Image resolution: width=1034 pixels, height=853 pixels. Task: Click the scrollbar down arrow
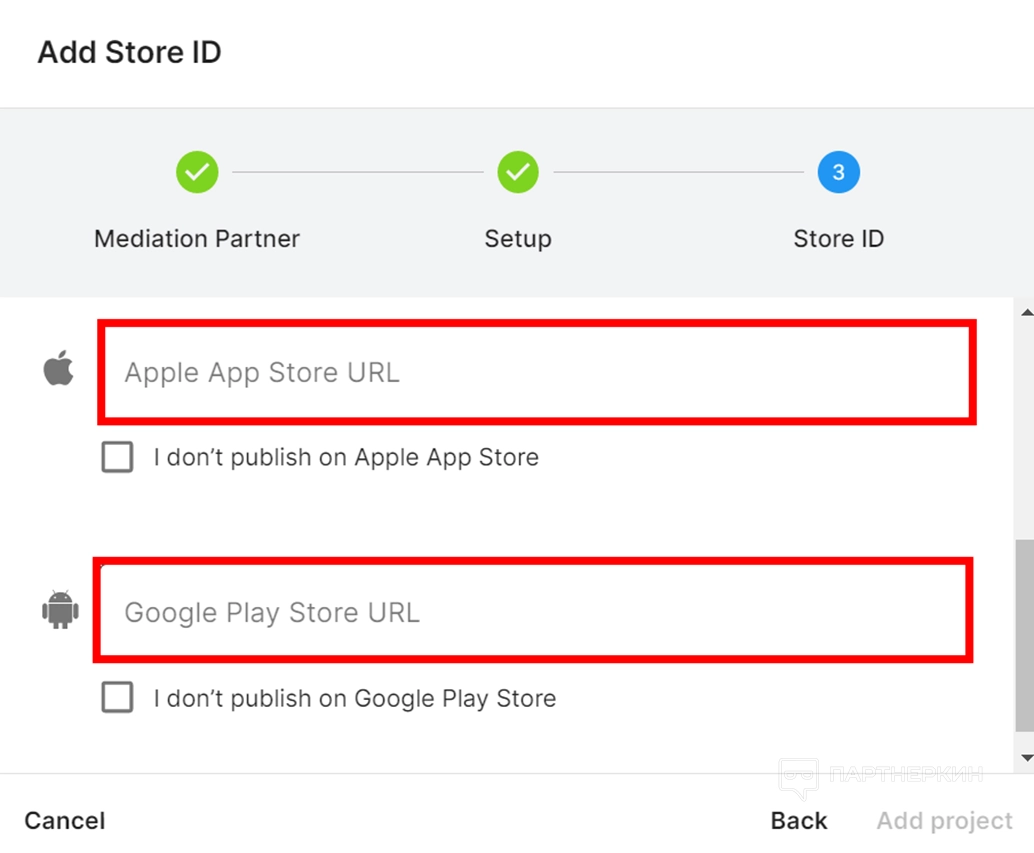(1025, 757)
